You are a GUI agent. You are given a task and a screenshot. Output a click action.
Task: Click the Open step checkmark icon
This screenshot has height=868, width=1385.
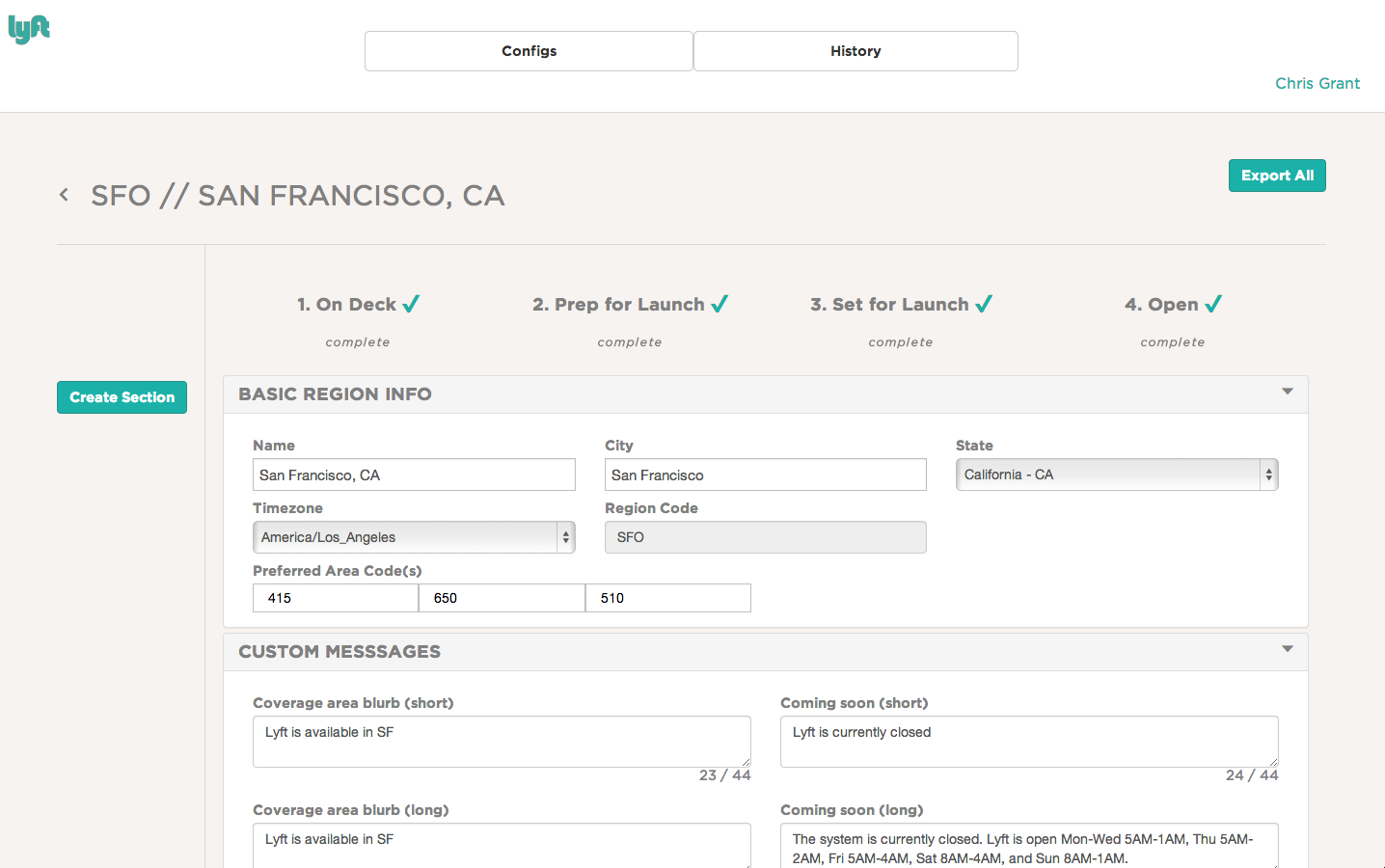pos(1213,304)
